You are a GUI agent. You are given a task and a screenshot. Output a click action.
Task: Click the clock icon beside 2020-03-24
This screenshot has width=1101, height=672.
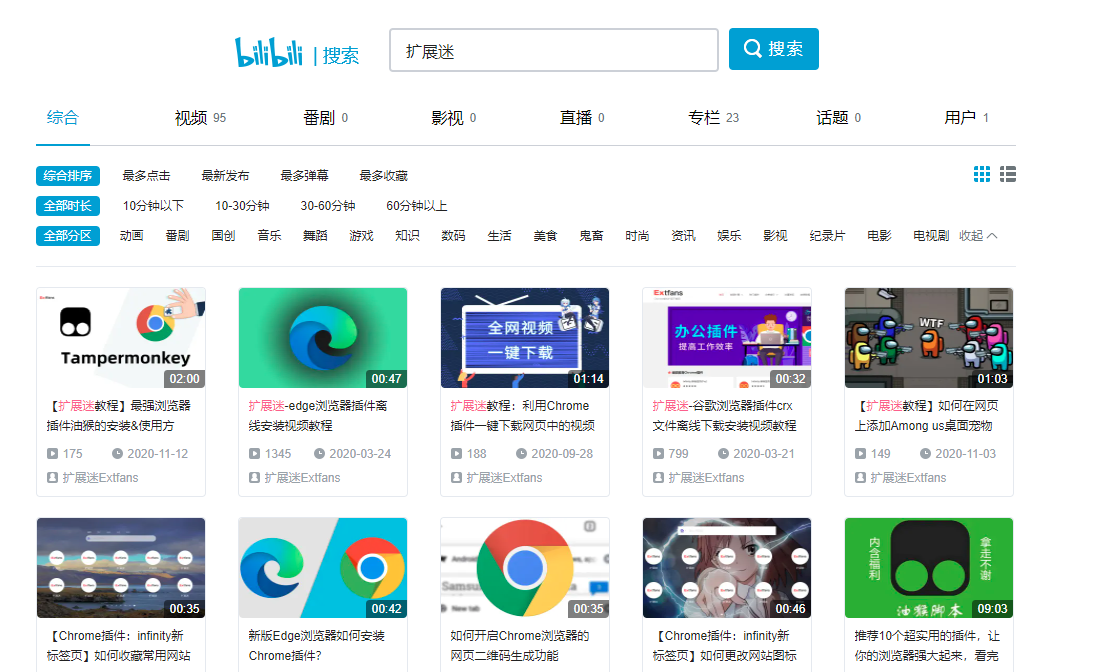(x=319, y=454)
